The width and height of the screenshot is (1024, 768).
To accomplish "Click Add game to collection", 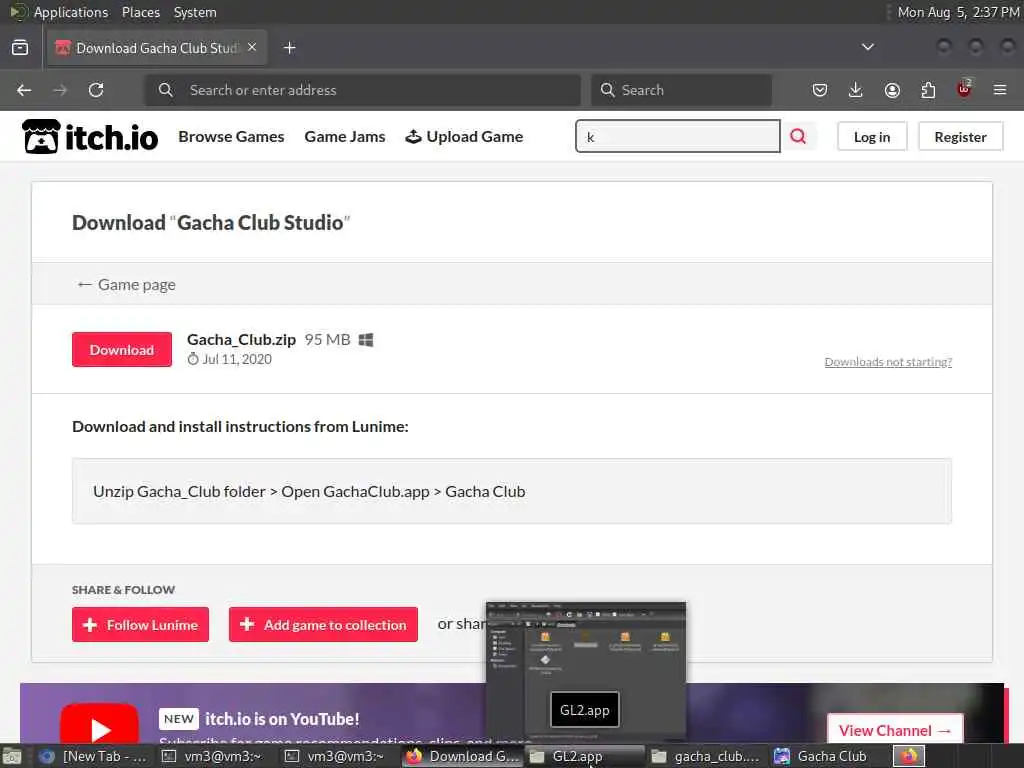I will click(x=323, y=624).
